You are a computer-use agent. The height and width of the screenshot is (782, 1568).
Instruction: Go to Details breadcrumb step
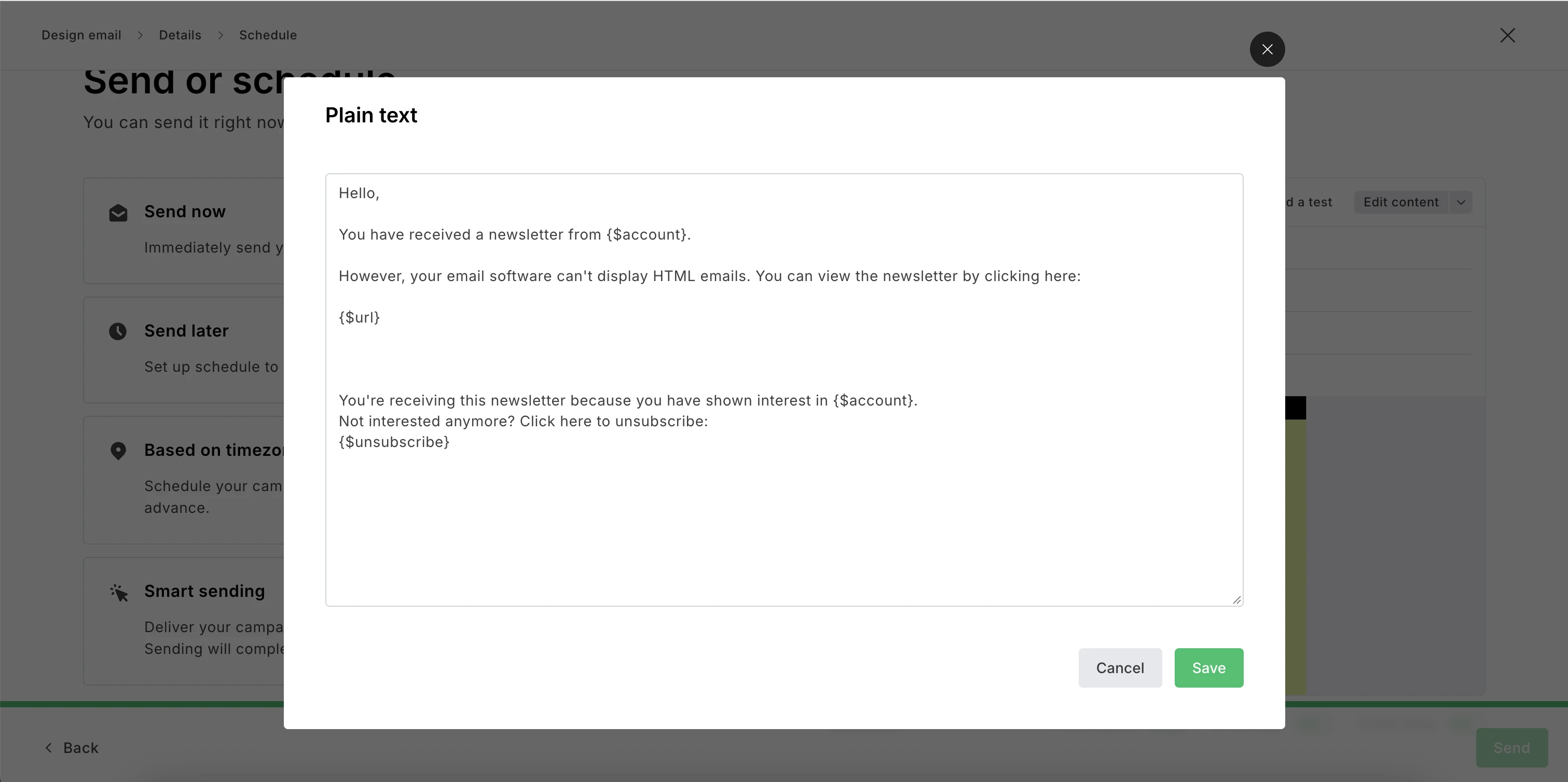(x=180, y=35)
